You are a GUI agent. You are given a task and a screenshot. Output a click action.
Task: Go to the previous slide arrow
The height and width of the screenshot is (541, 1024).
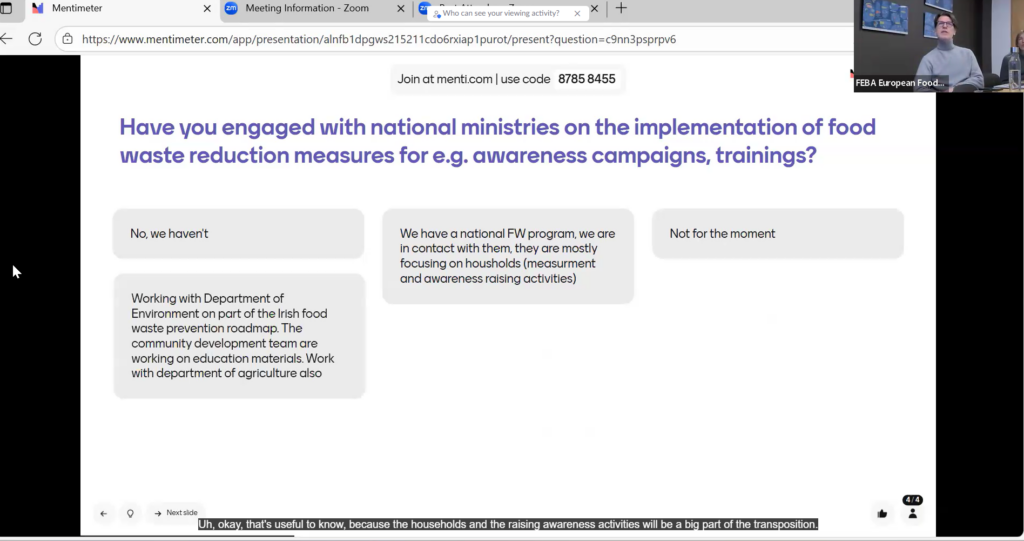coord(103,513)
